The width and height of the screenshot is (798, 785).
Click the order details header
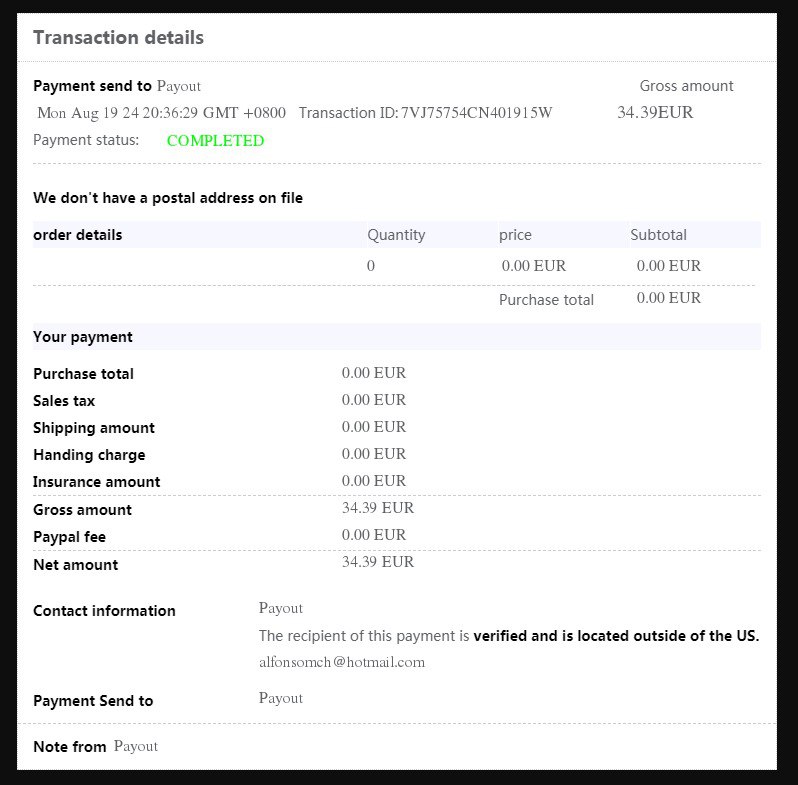(78, 235)
